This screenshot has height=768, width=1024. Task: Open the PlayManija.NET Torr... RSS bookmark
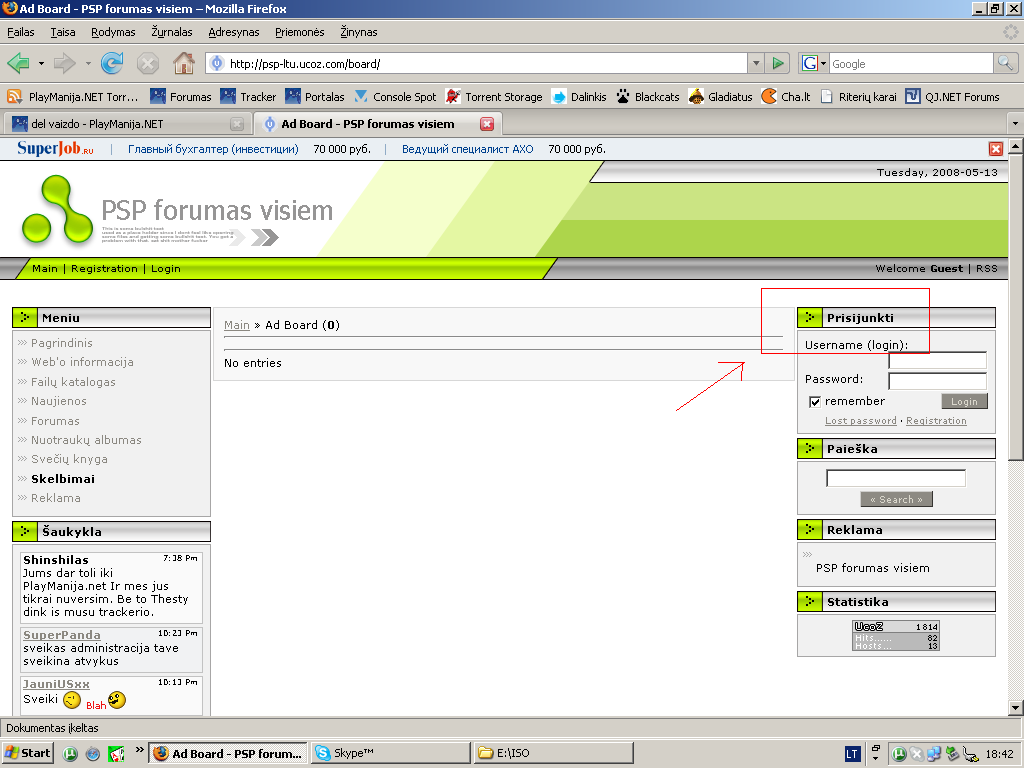[72, 97]
